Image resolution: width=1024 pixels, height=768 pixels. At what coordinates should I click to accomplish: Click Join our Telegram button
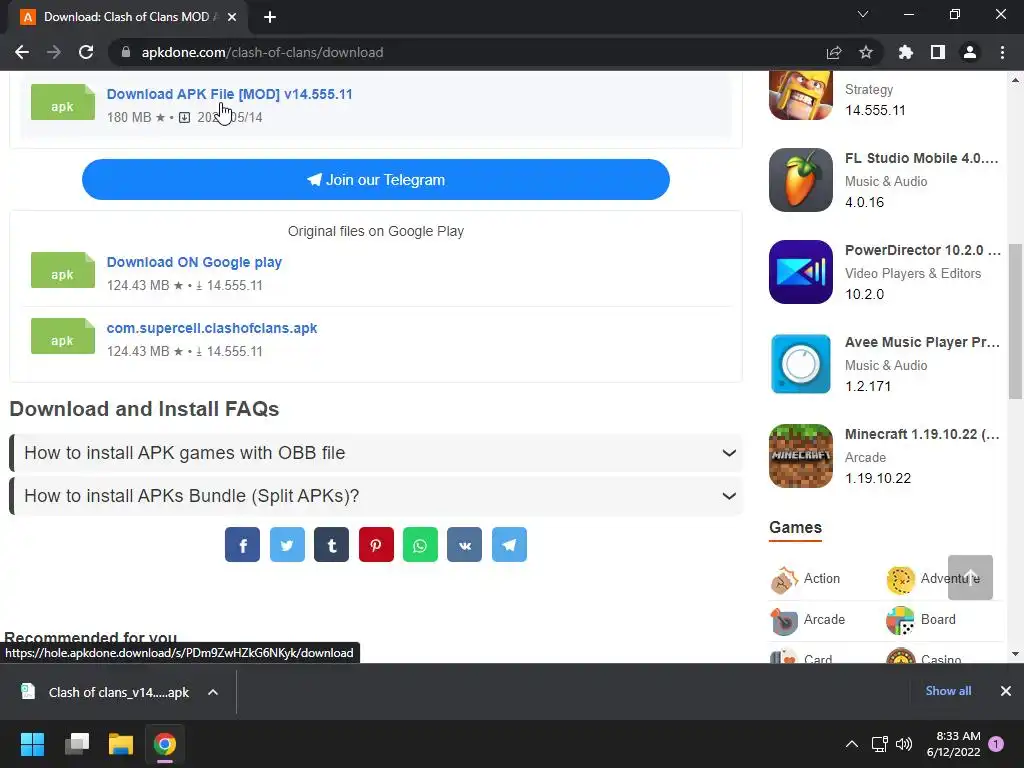376,180
